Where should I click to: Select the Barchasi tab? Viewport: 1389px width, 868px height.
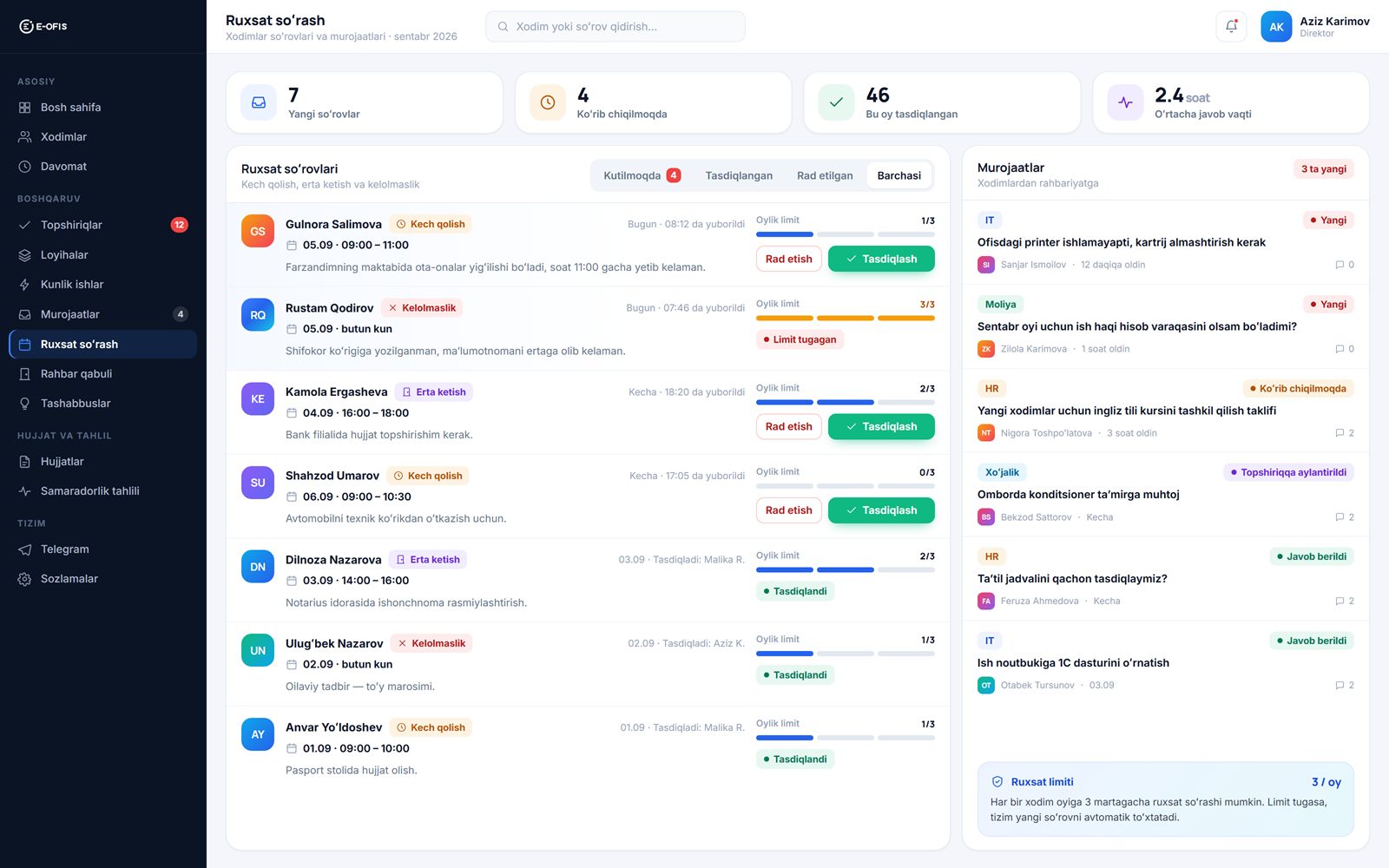[x=899, y=175]
